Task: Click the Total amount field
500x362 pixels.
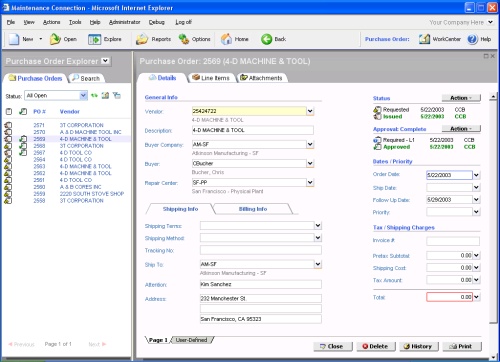Action: [x=449, y=297]
